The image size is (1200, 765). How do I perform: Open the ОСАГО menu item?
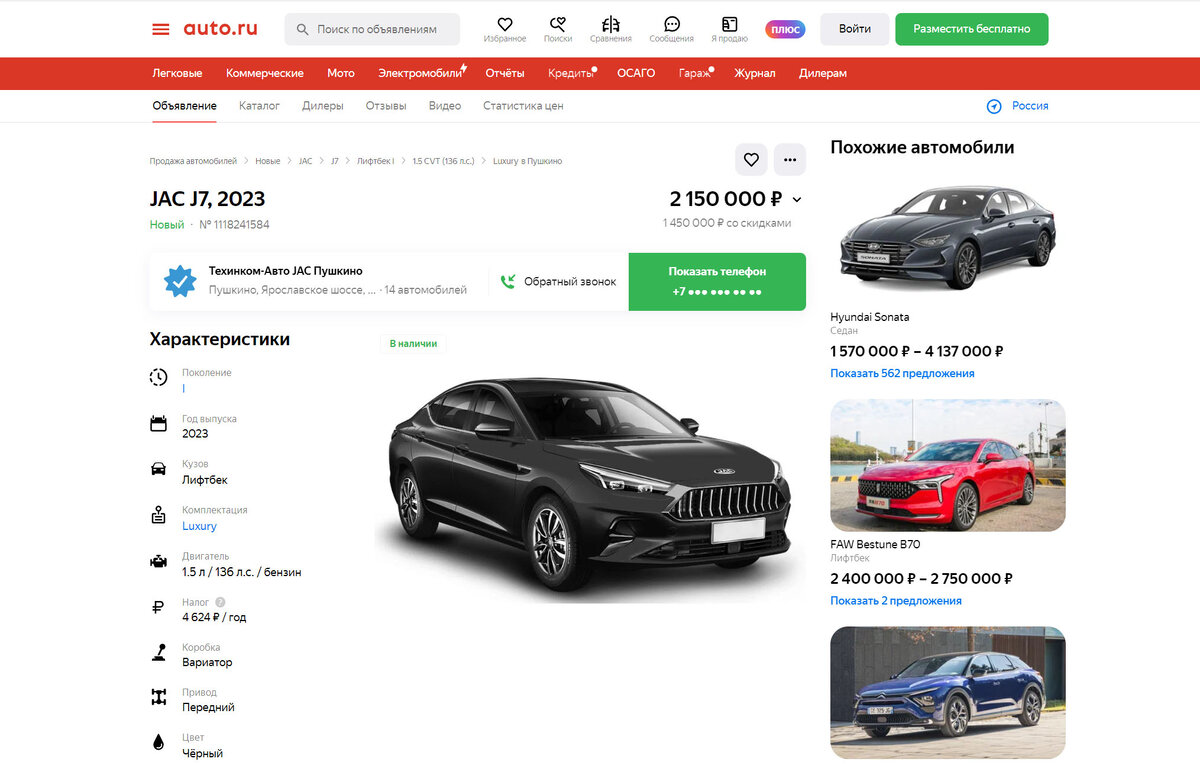(636, 73)
